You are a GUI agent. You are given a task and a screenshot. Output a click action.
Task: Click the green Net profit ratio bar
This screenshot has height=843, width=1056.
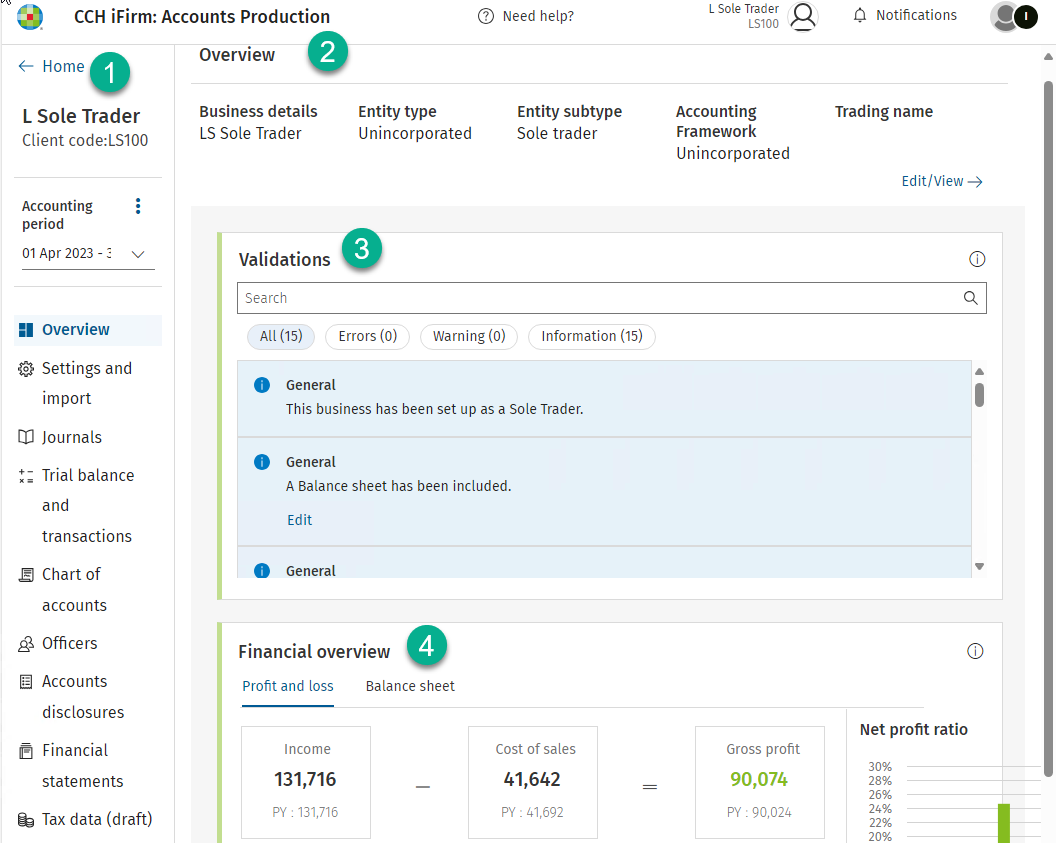[x=1003, y=823]
